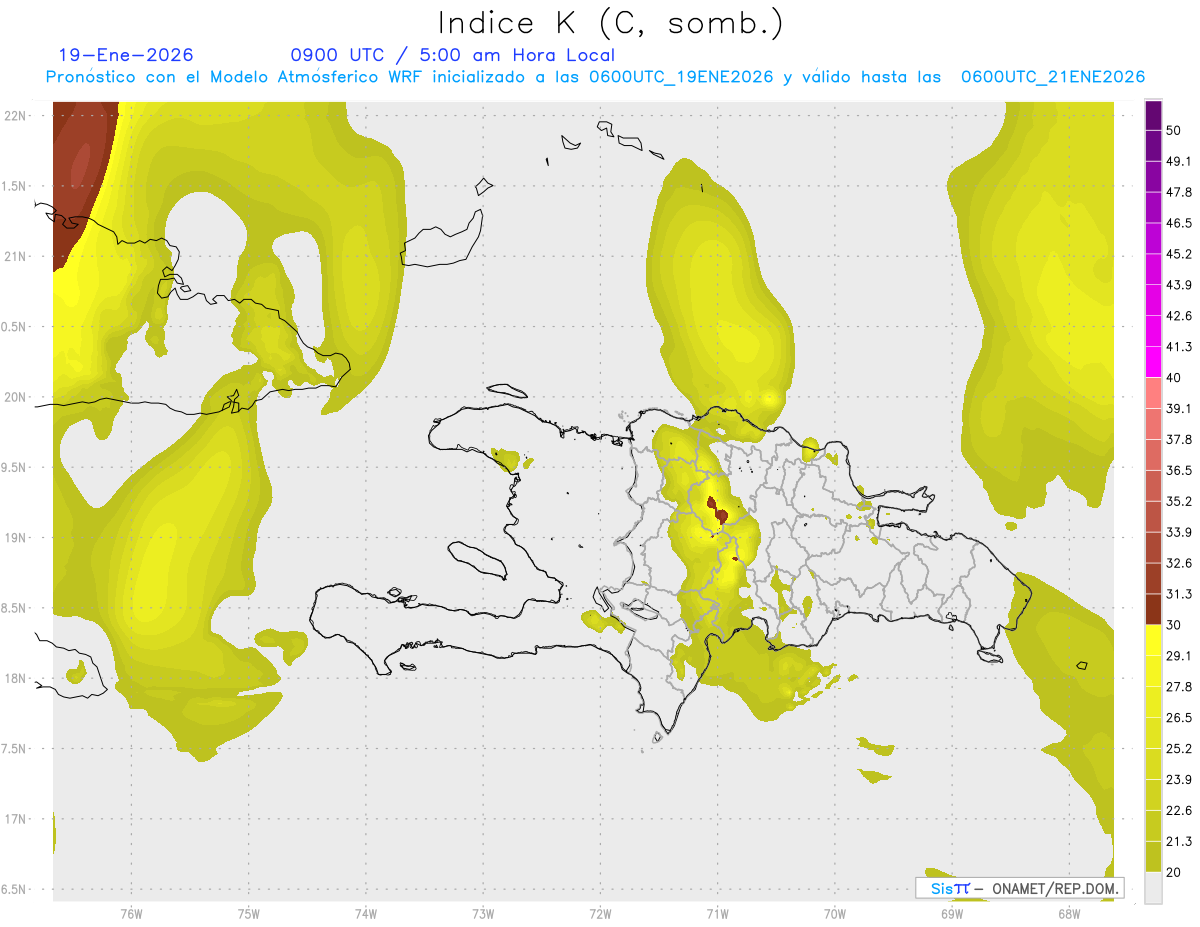
Task: Click the colorbar value 43.9
Action: [1179, 285]
